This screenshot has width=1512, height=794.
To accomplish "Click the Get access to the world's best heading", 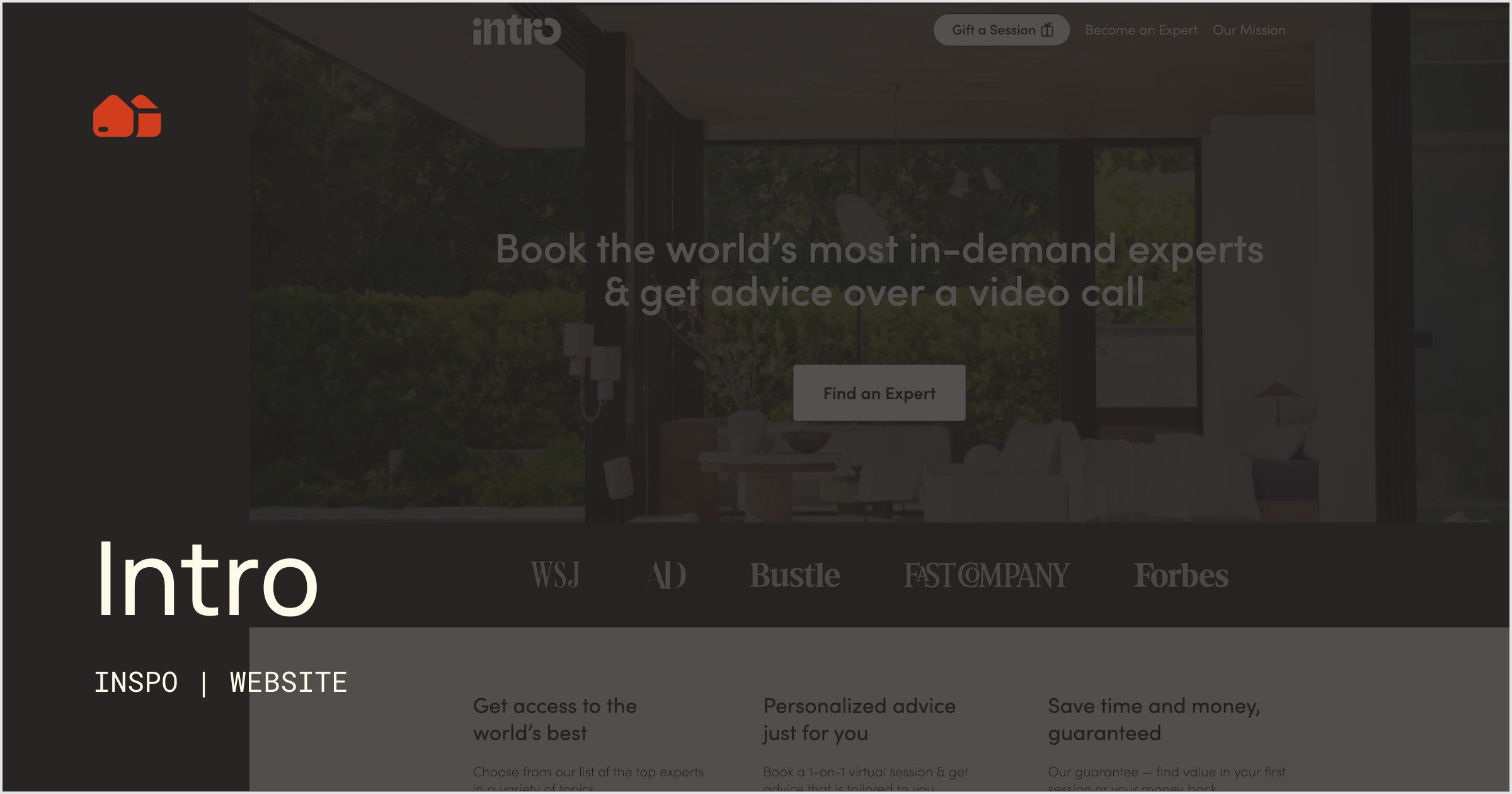I will [x=555, y=719].
